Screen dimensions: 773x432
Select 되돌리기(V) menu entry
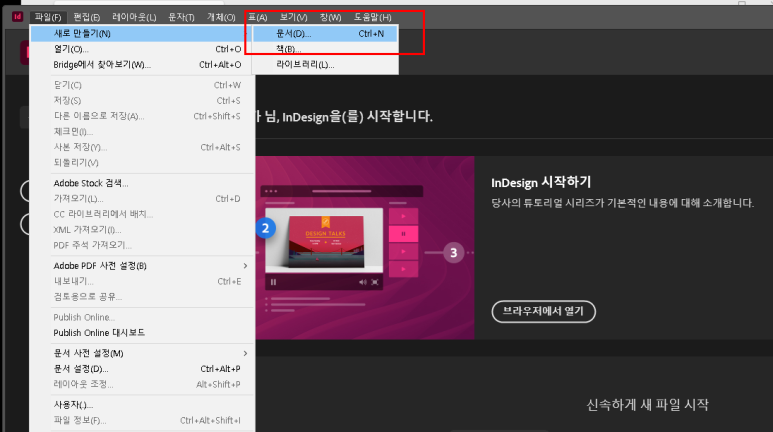[142, 162]
